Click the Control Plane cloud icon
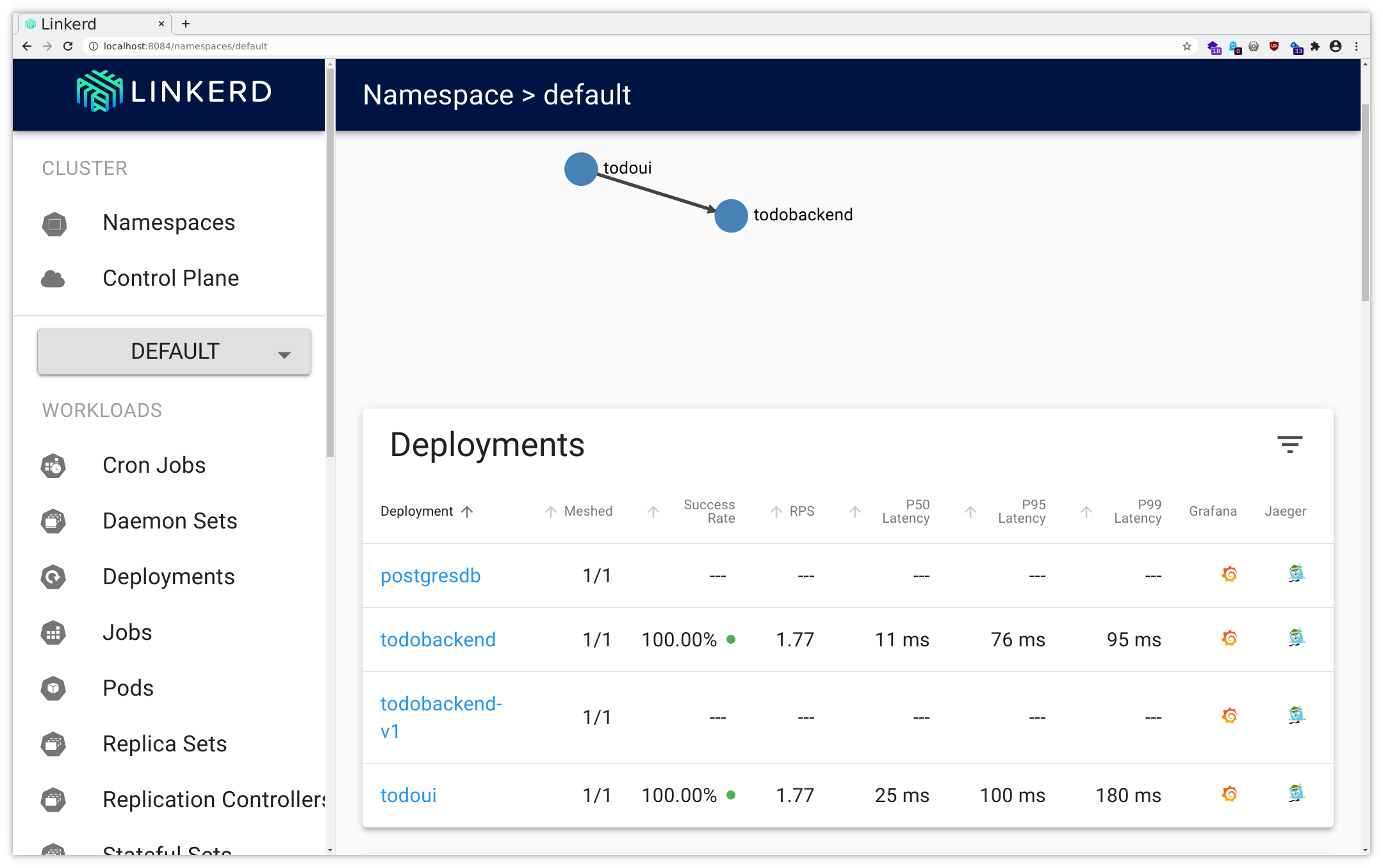The image size is (1383, 868). click(x=53, y=279)
